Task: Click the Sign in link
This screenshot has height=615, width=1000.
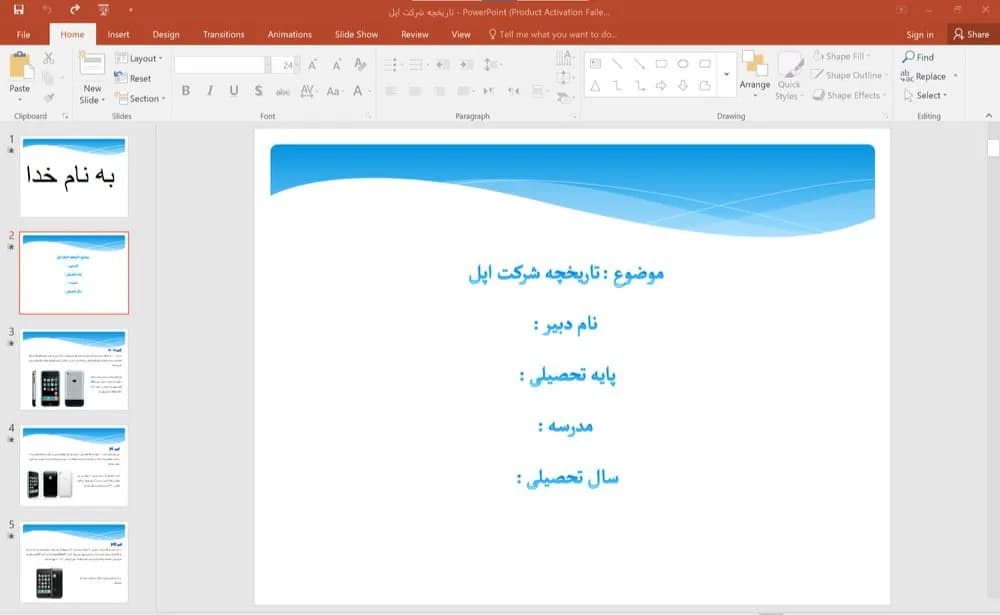Action: 920,34
